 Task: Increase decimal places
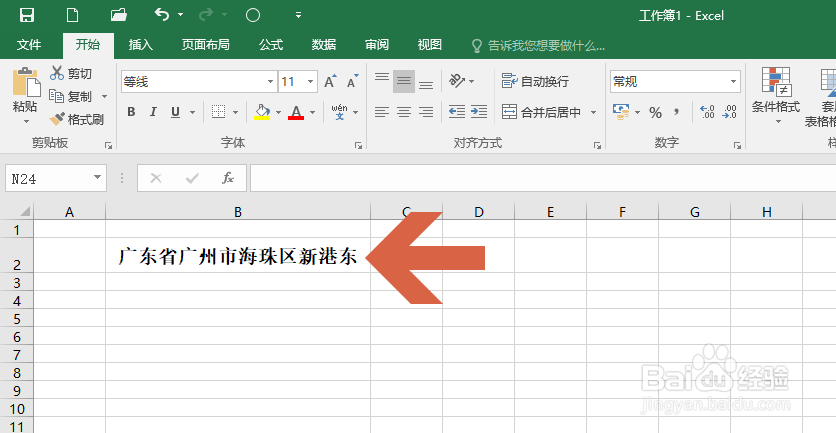[707, 112]
